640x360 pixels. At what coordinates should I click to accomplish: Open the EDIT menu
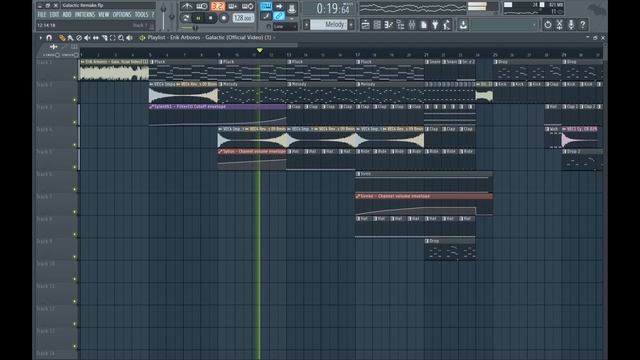[54, 15]
